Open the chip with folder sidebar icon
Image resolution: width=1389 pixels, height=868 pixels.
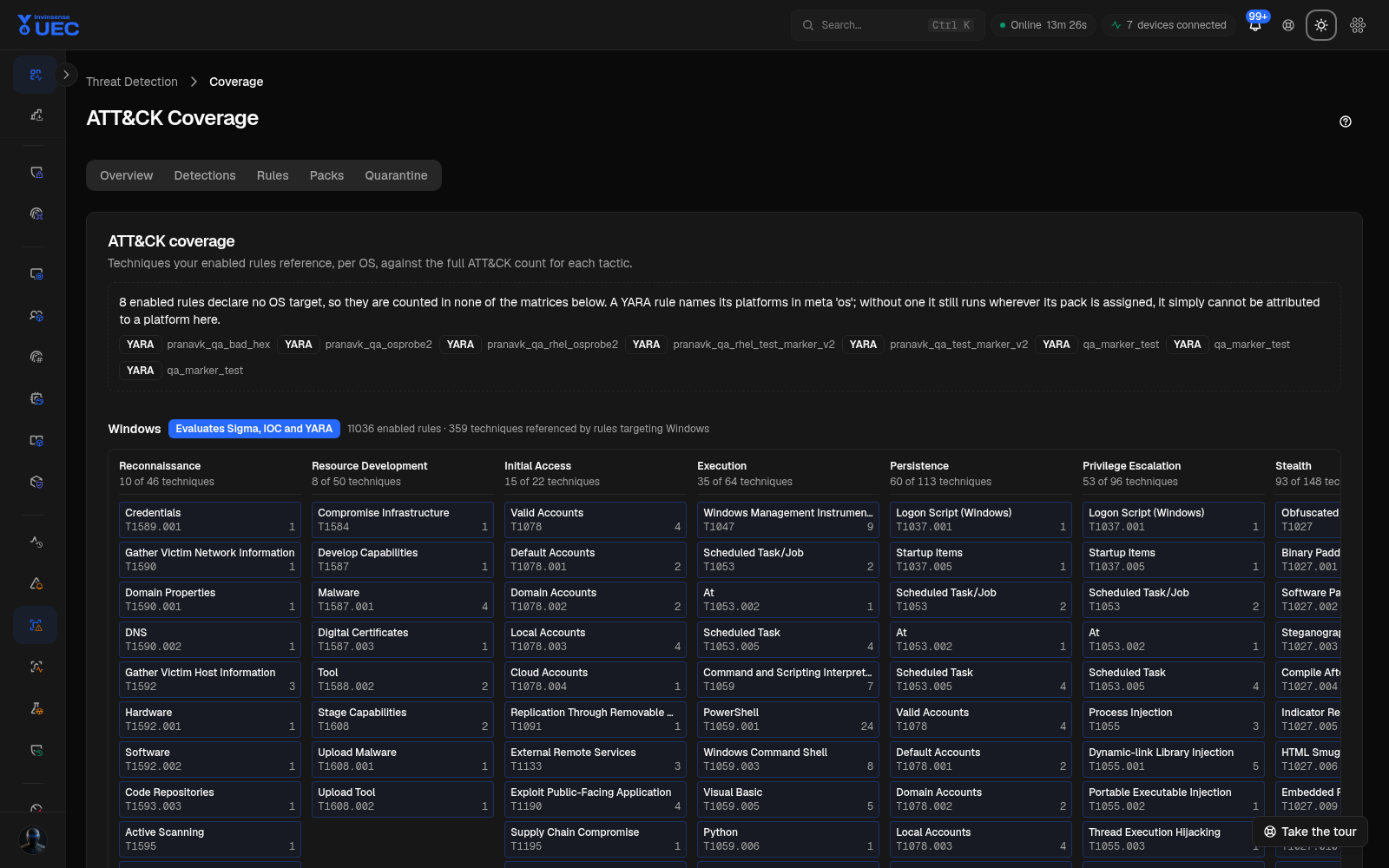(36, 398)
